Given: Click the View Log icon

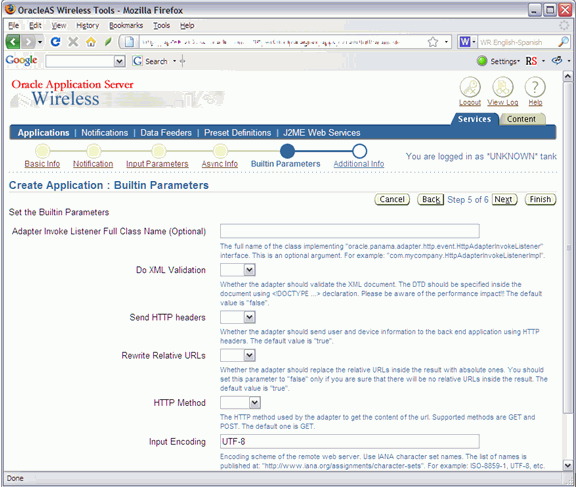Looking at the screenshot, I should pyautogui.click(x=503, y=87).
